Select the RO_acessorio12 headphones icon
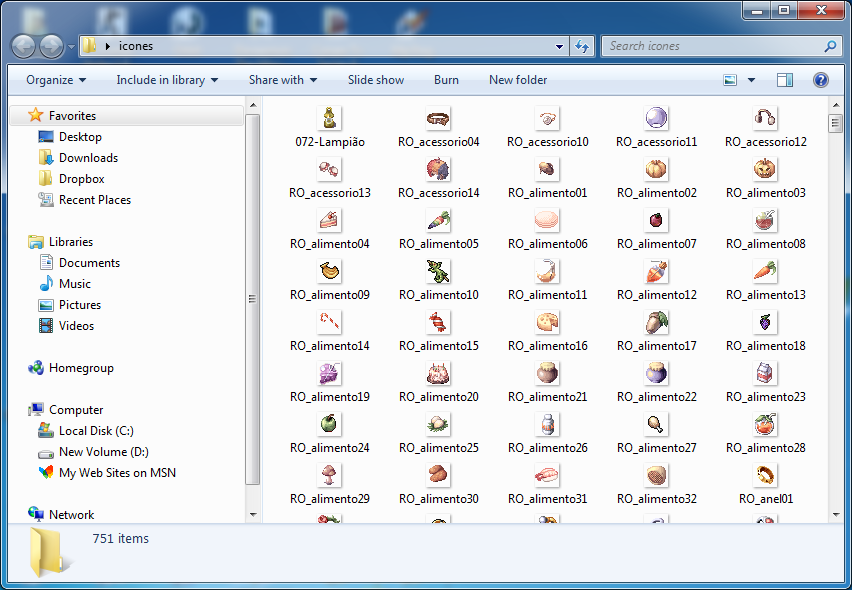852x590 pixels. pos(765,118)
